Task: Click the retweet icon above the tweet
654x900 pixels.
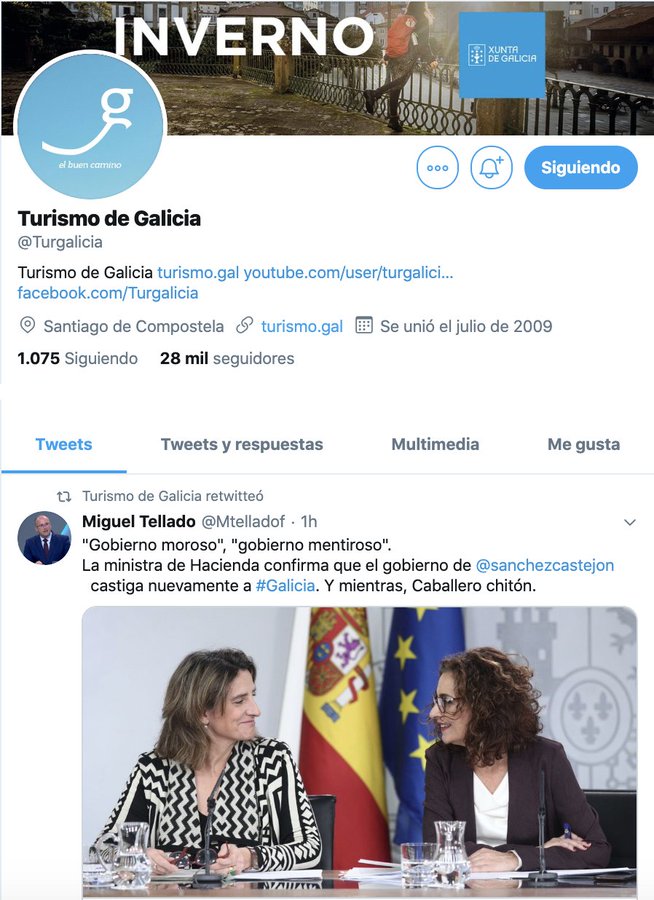Action: (x=64, y=496)
